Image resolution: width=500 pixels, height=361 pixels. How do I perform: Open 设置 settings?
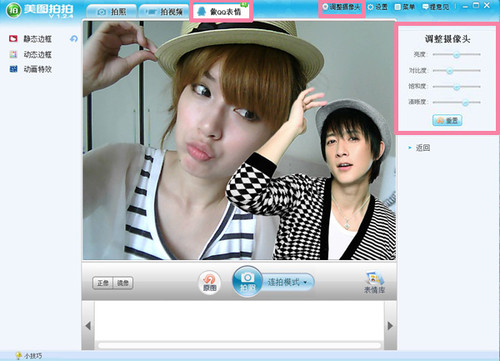[x=377, y=7]
